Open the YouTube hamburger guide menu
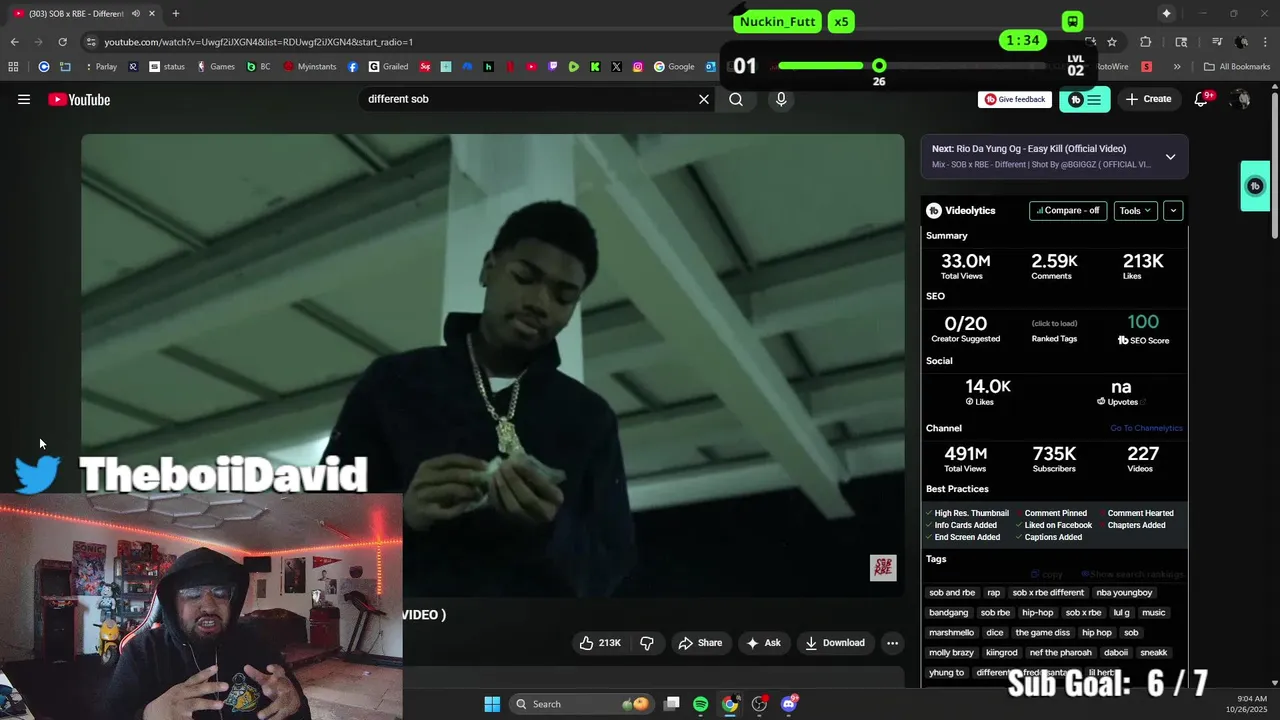Viewport: 1280px width, 720px height. [x=24, y=99]
